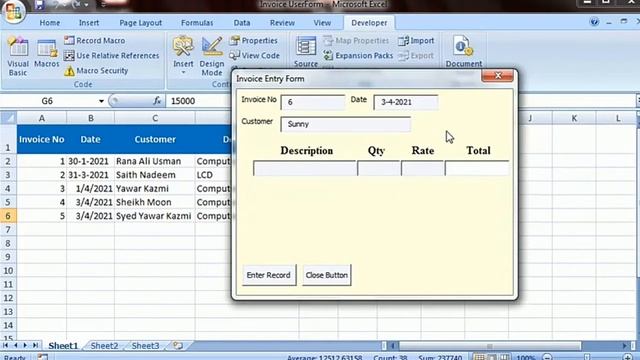Open the Macros dialog
The image size is (640, 360).
(47, 53)
